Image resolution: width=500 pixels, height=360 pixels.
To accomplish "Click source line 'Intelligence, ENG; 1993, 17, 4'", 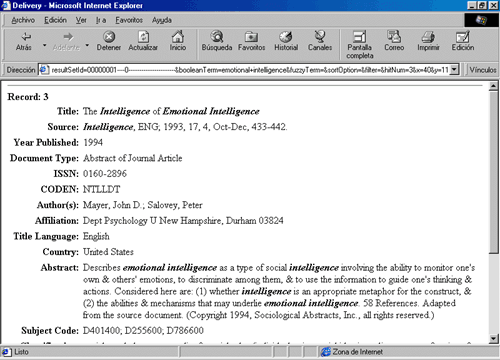I will pyautogui.click(x=147, y=127).
